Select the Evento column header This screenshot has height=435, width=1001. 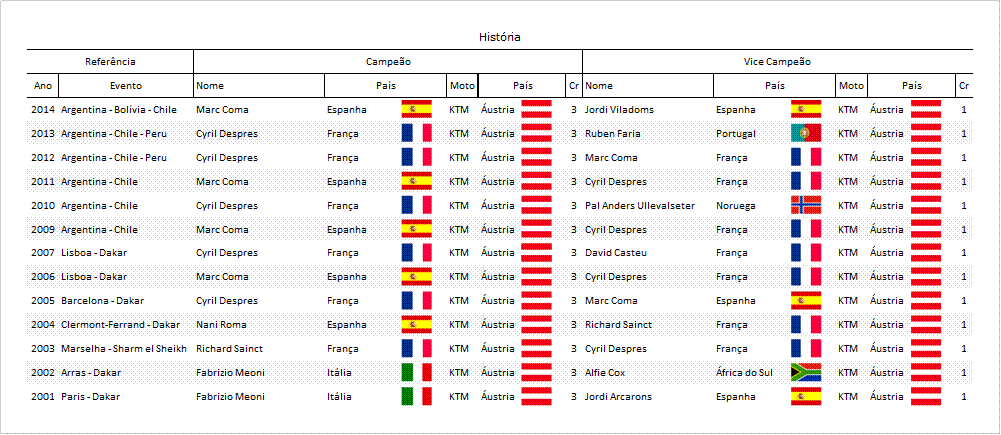(x=126, y=86)
